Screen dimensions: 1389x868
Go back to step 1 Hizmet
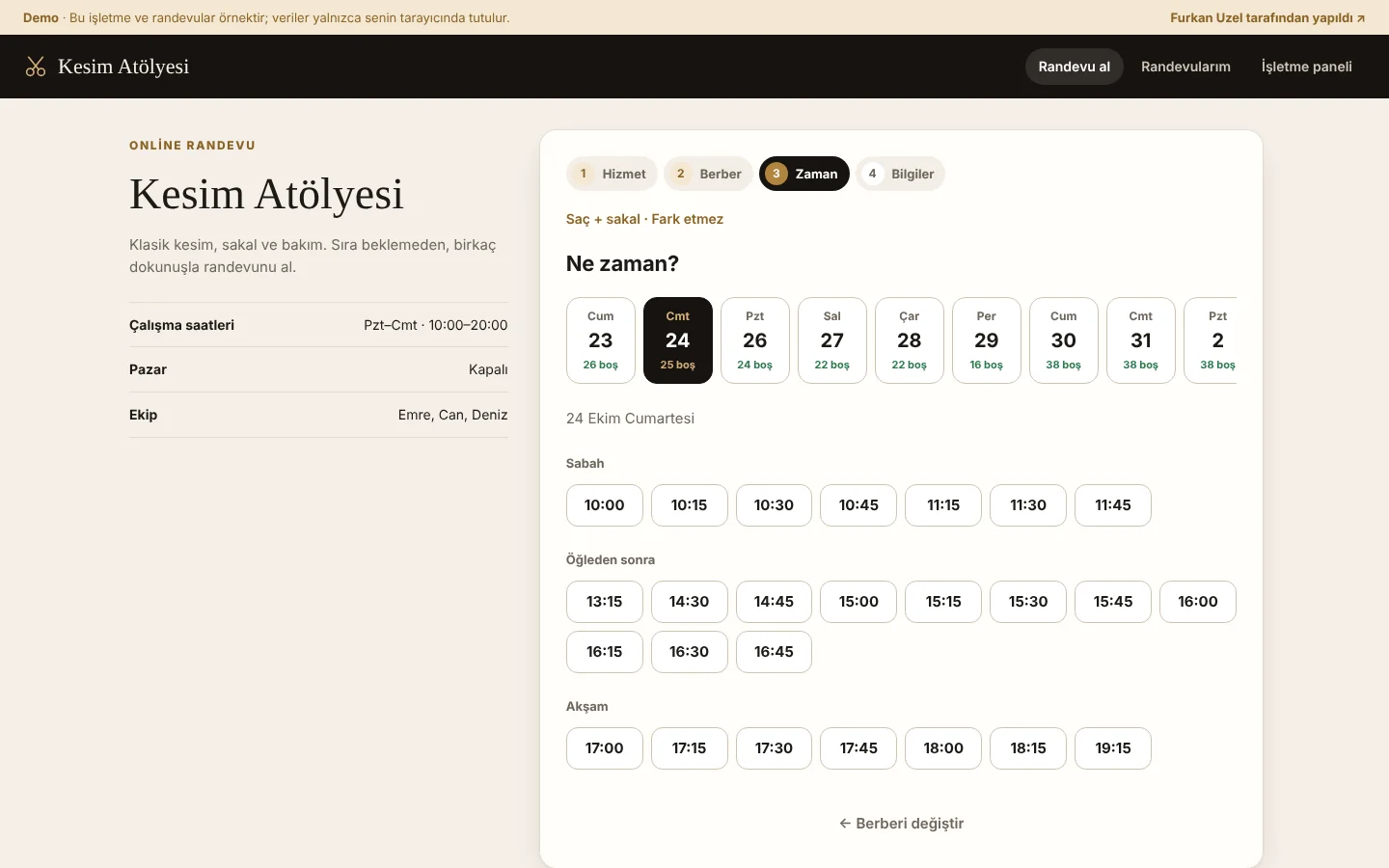[x=612, y=174]
